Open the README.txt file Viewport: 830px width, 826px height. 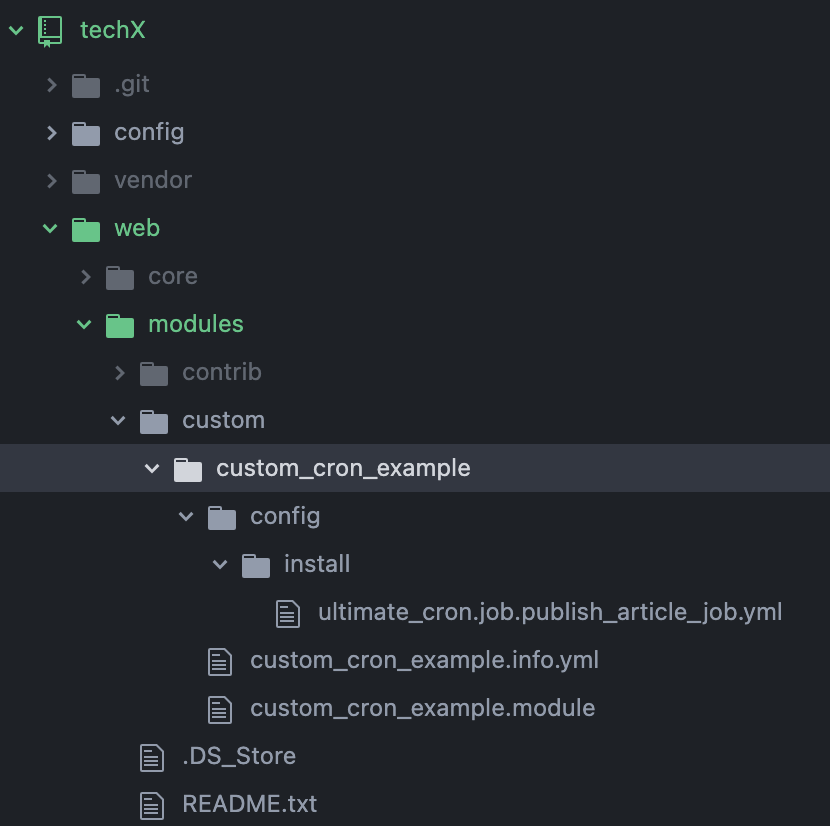tap(249, 804)
